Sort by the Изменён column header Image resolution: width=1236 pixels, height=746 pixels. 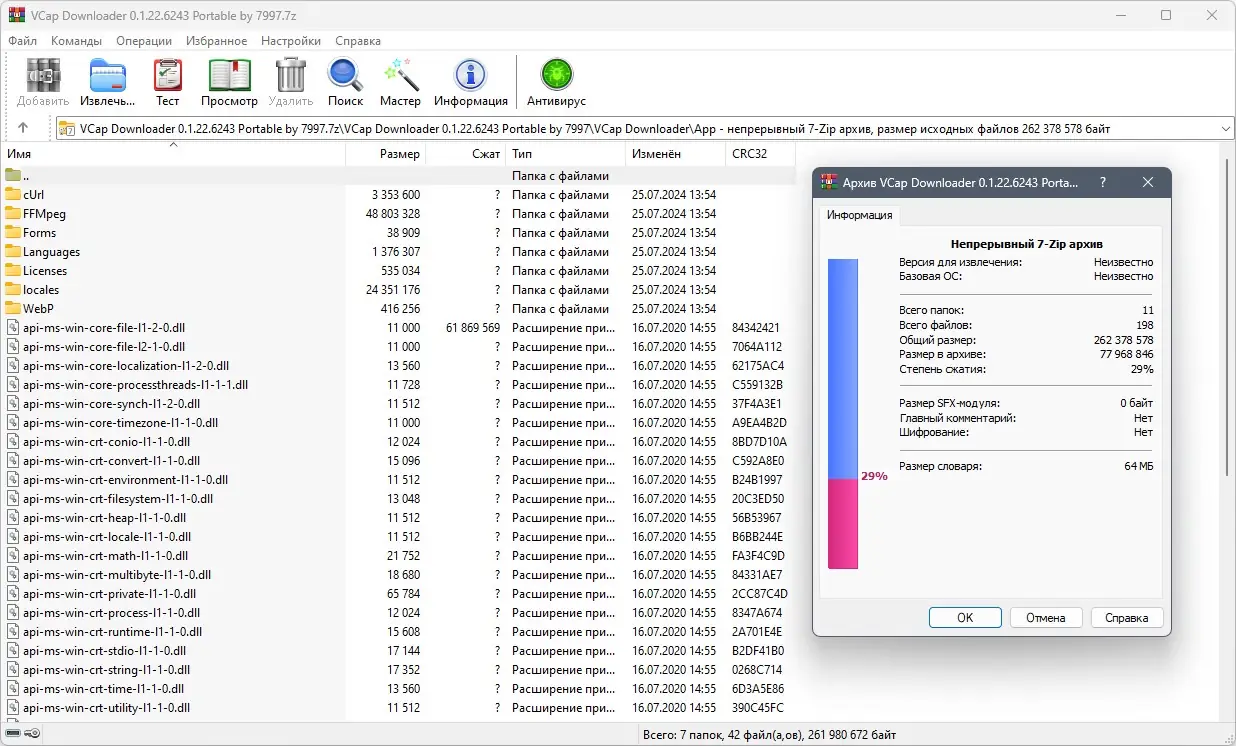pyautogui.click(x=676, y=154)
